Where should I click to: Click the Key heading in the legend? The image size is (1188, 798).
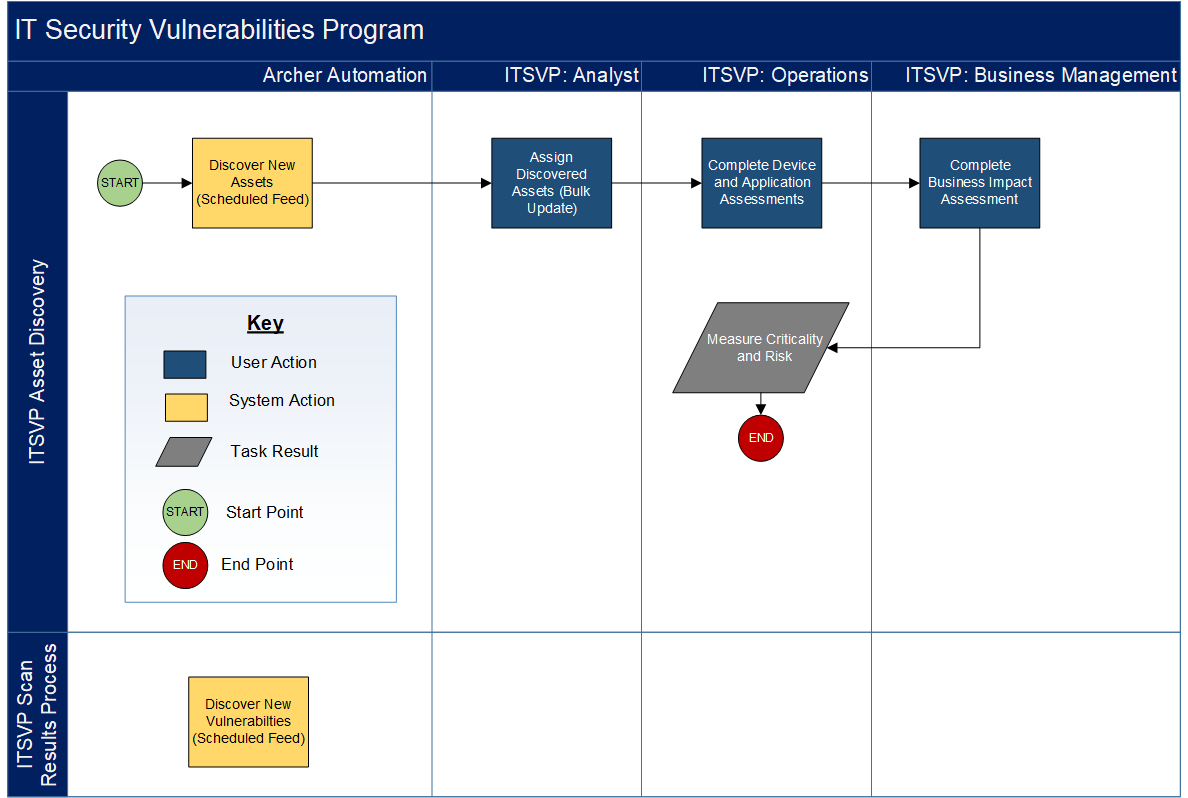coord(265,324)
